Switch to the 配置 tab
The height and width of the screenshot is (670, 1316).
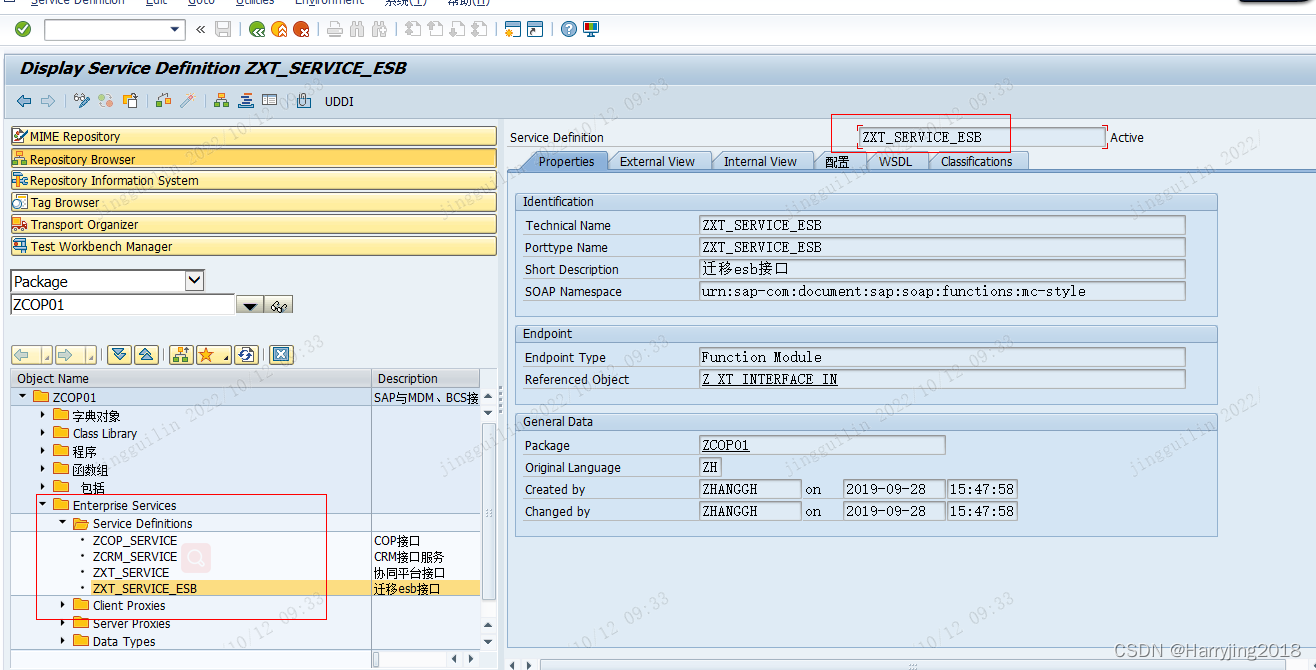[x=838, y=161]
